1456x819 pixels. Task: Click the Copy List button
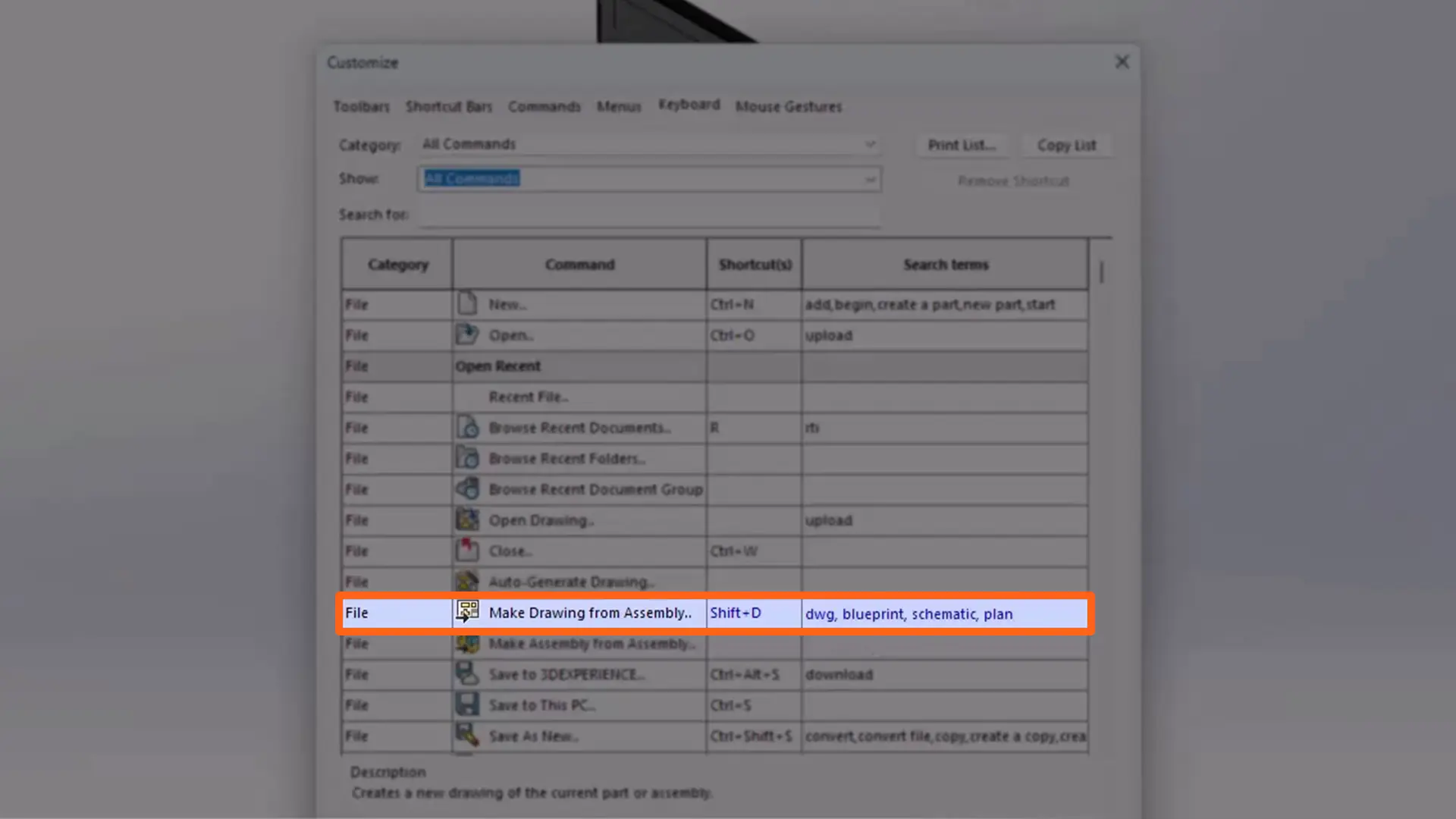click(1067, 145)
